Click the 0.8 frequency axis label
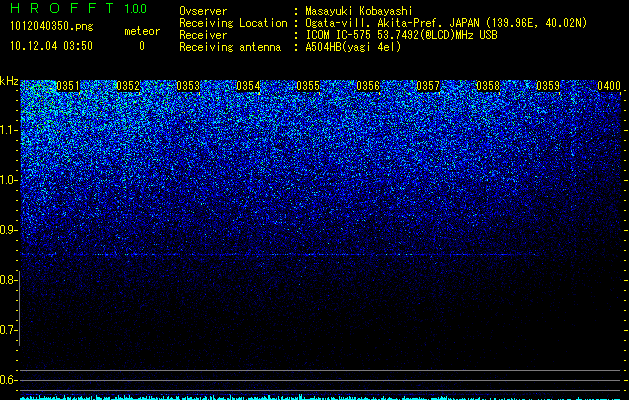This screenshot has height=400, width=629. pyautogui.click(x=9, y=280)
